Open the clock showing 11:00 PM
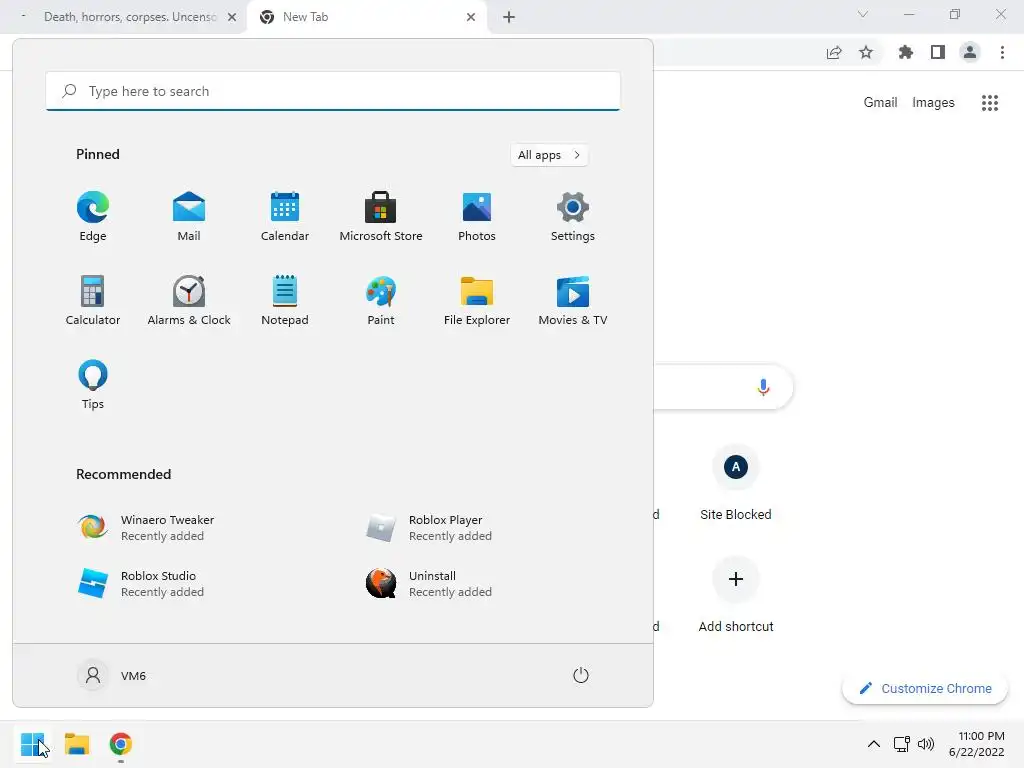Image resolution: width=1024 pixels, height=768 pixels. (x=976, y=744)
